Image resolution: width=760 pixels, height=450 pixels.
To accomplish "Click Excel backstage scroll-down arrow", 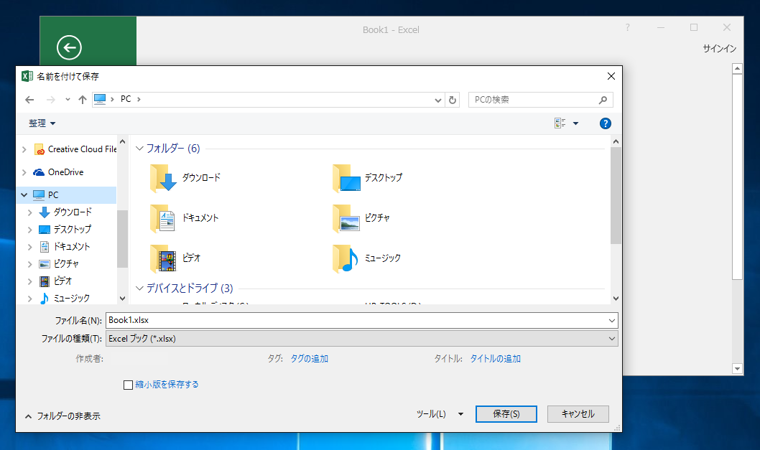I will (x=737, y=369).
